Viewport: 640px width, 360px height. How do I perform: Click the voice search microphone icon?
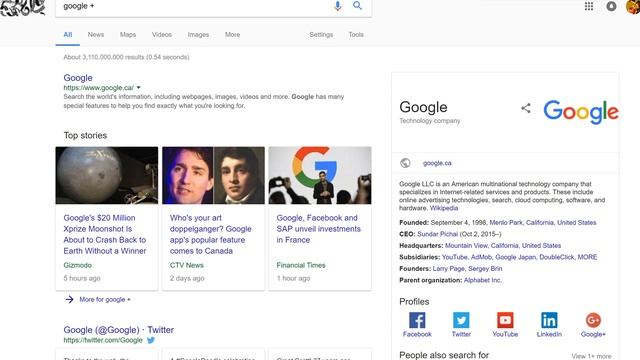(338, 6)
